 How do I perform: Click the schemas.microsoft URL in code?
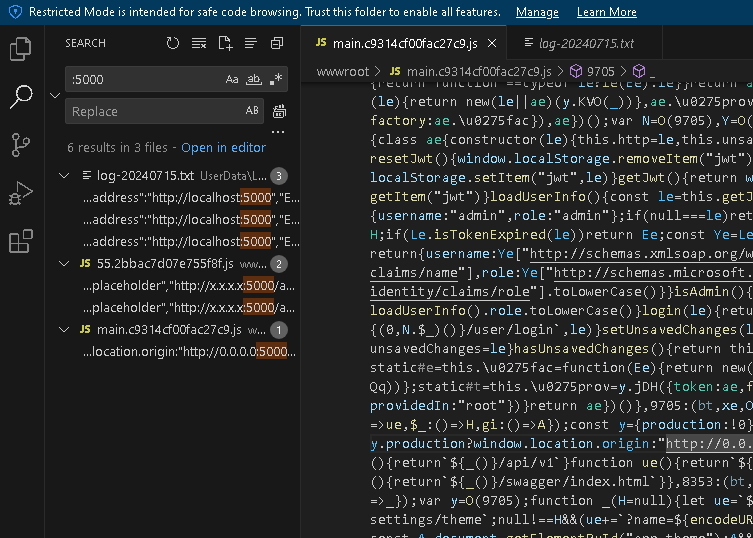(653, 273)
